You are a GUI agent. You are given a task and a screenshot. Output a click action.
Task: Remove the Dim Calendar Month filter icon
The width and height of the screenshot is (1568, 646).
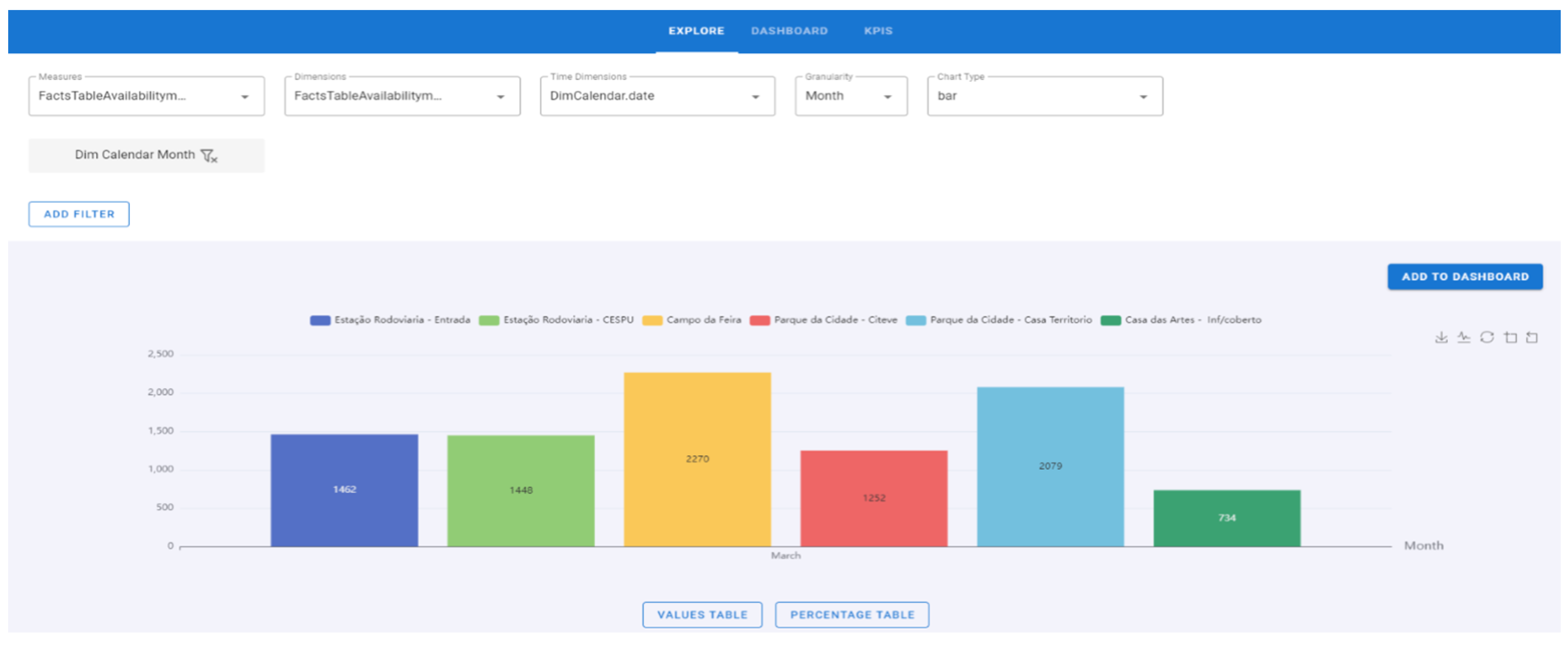coord(209,156)
